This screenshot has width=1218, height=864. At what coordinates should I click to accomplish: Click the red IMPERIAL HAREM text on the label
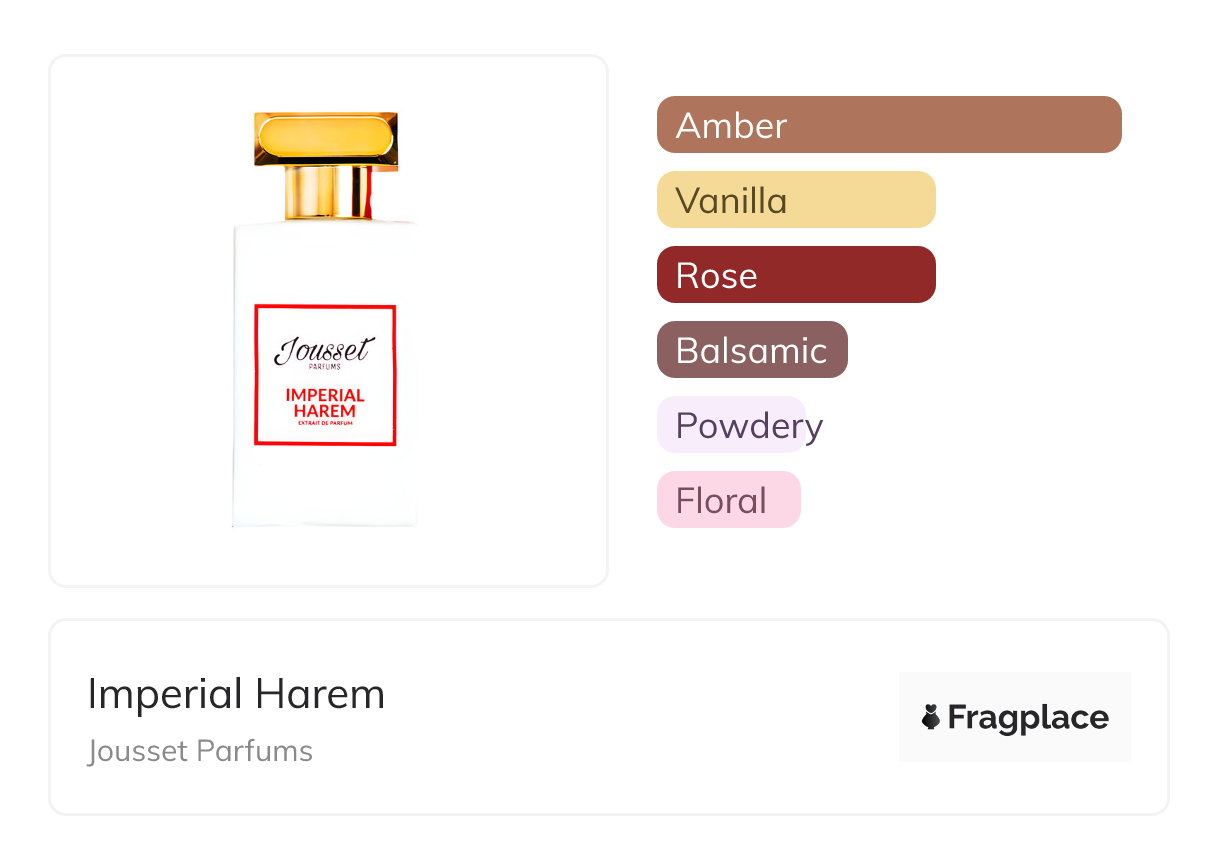(325, 402)
